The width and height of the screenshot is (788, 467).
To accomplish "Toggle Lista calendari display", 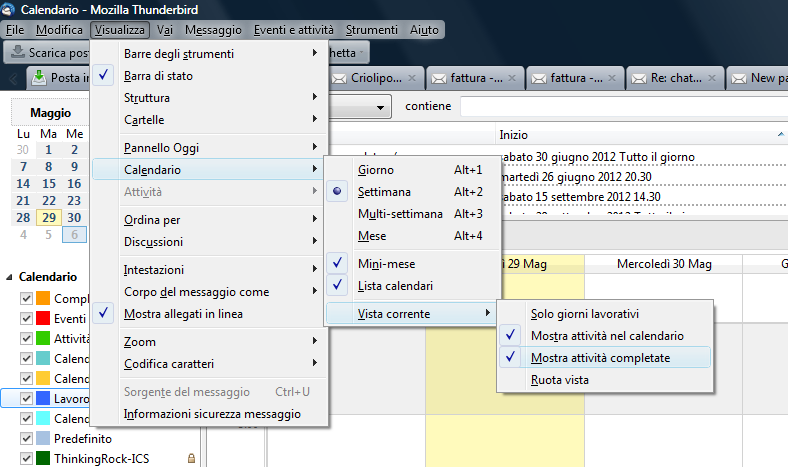I will tap(413, 286).
